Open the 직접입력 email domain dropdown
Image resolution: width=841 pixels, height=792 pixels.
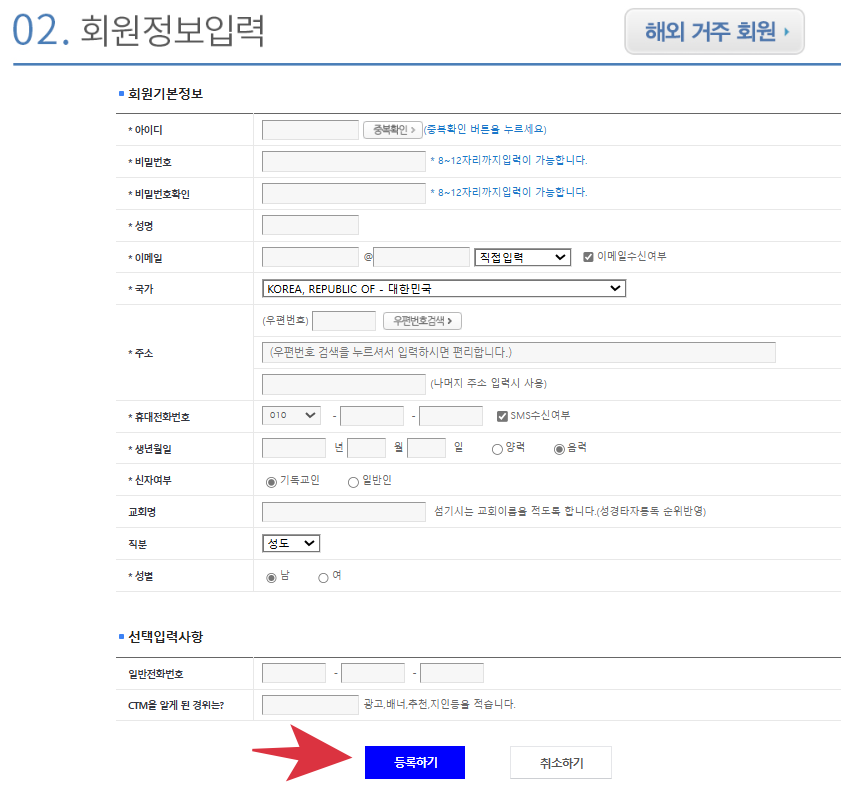522,257
